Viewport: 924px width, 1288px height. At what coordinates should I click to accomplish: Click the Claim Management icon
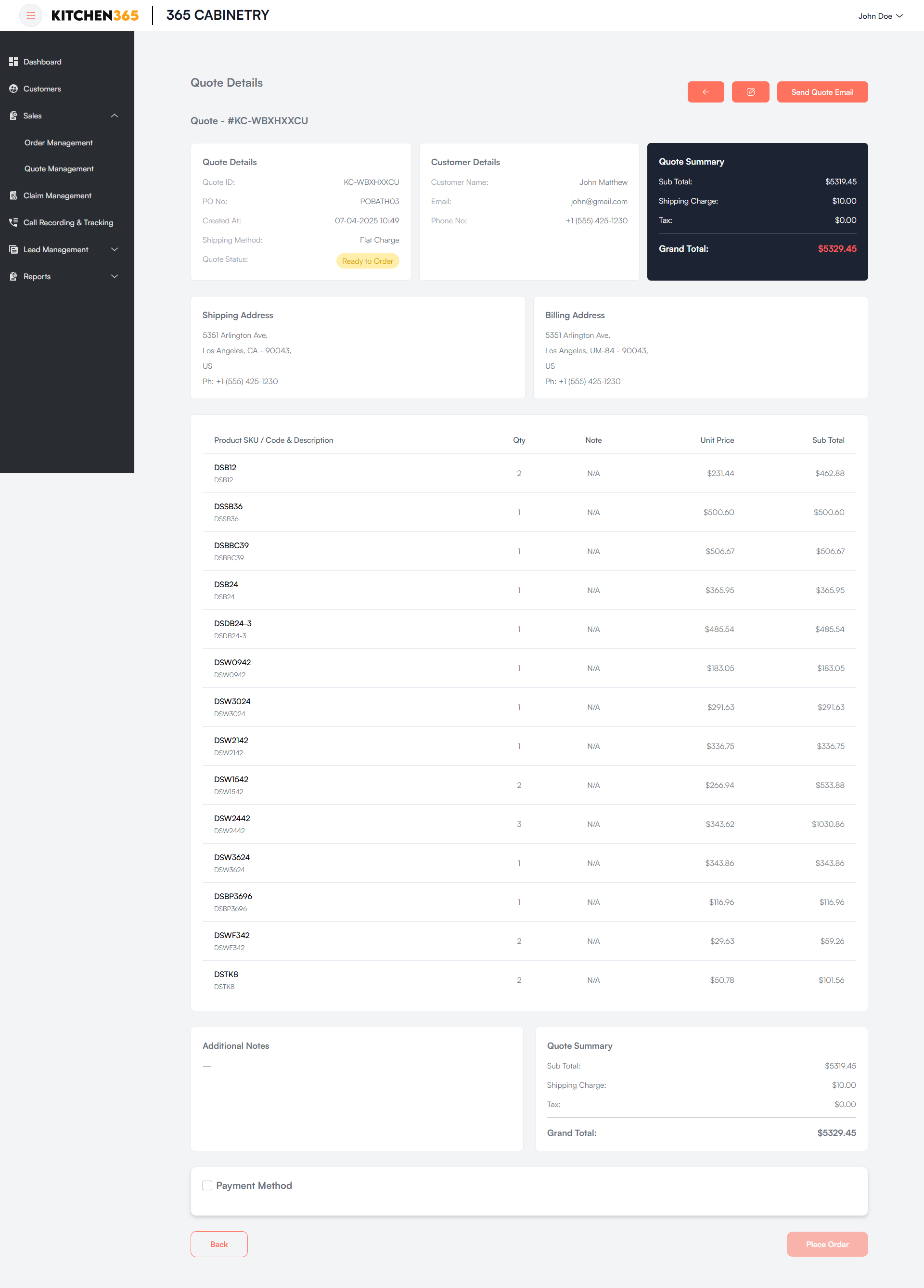coord(13,195)
